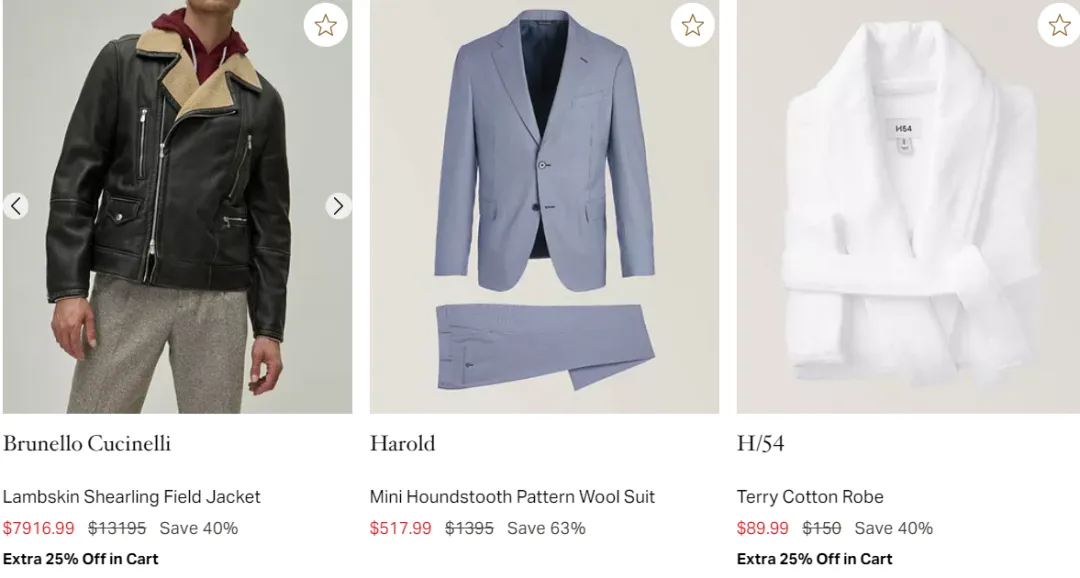This screenshot has width=1080, height=578.
Task: Click Extra 25% Off in Cart under jacket
Action: click(80, 559)
